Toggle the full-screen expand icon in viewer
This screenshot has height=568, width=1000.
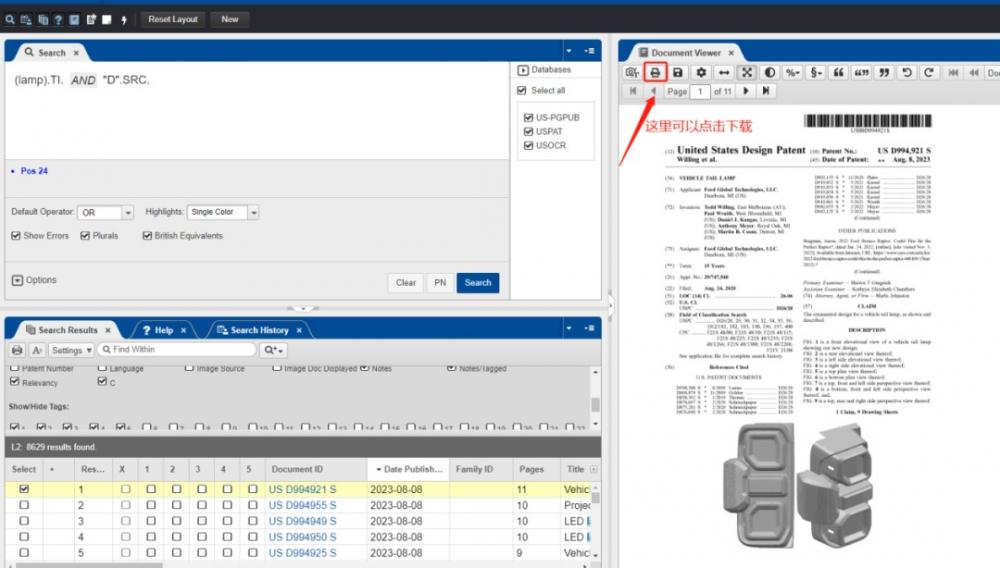[747, 73]
